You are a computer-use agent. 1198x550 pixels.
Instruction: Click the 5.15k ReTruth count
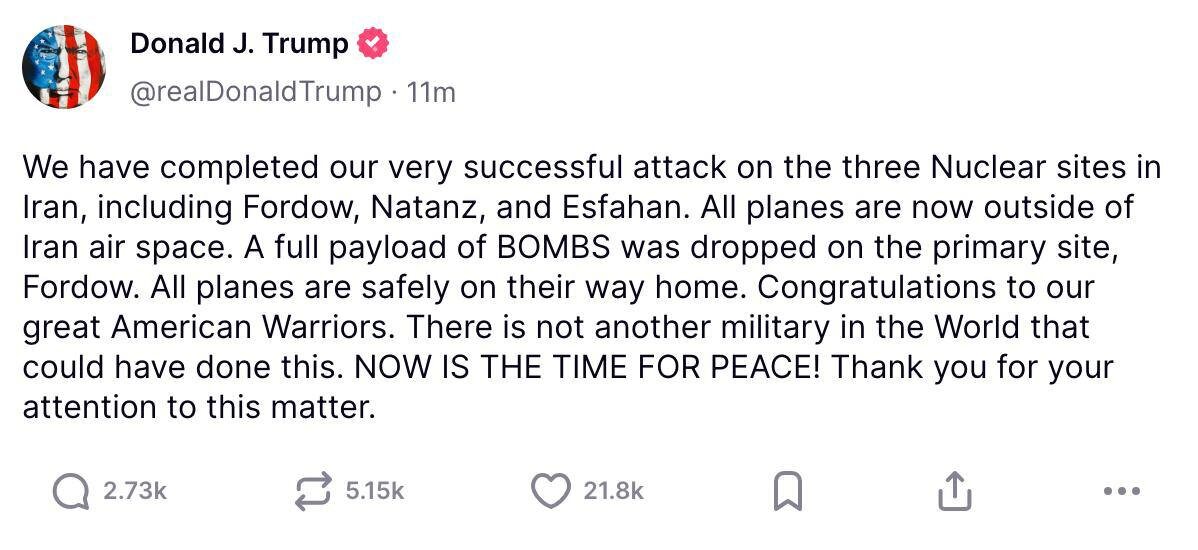coord(374,491)
